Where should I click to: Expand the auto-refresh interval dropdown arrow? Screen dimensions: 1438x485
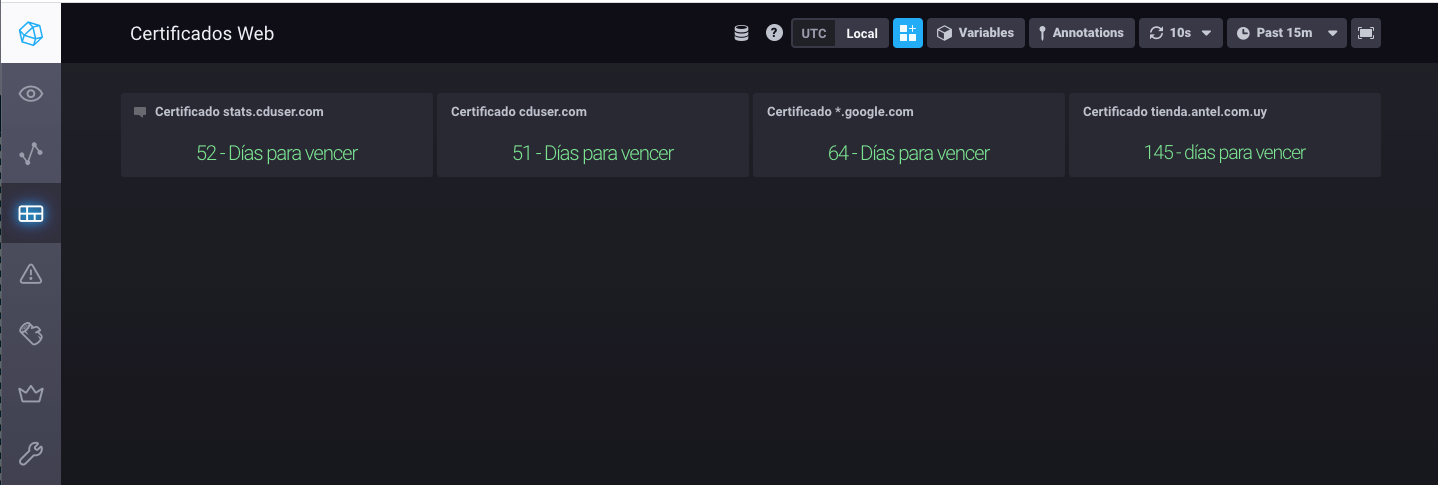click(x=1206, y=33)
